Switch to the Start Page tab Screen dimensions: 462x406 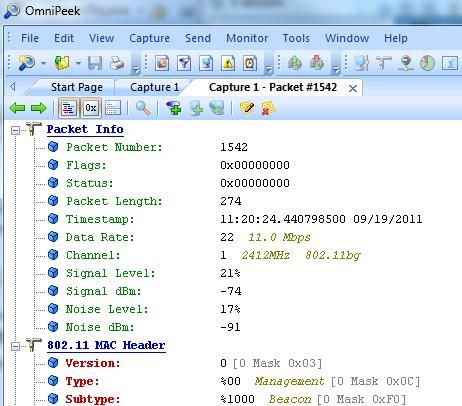point(77,87)
